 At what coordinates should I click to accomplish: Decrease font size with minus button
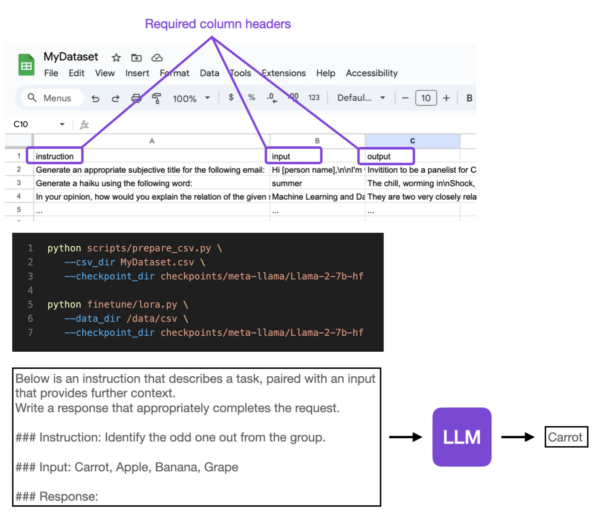(405, 98)
